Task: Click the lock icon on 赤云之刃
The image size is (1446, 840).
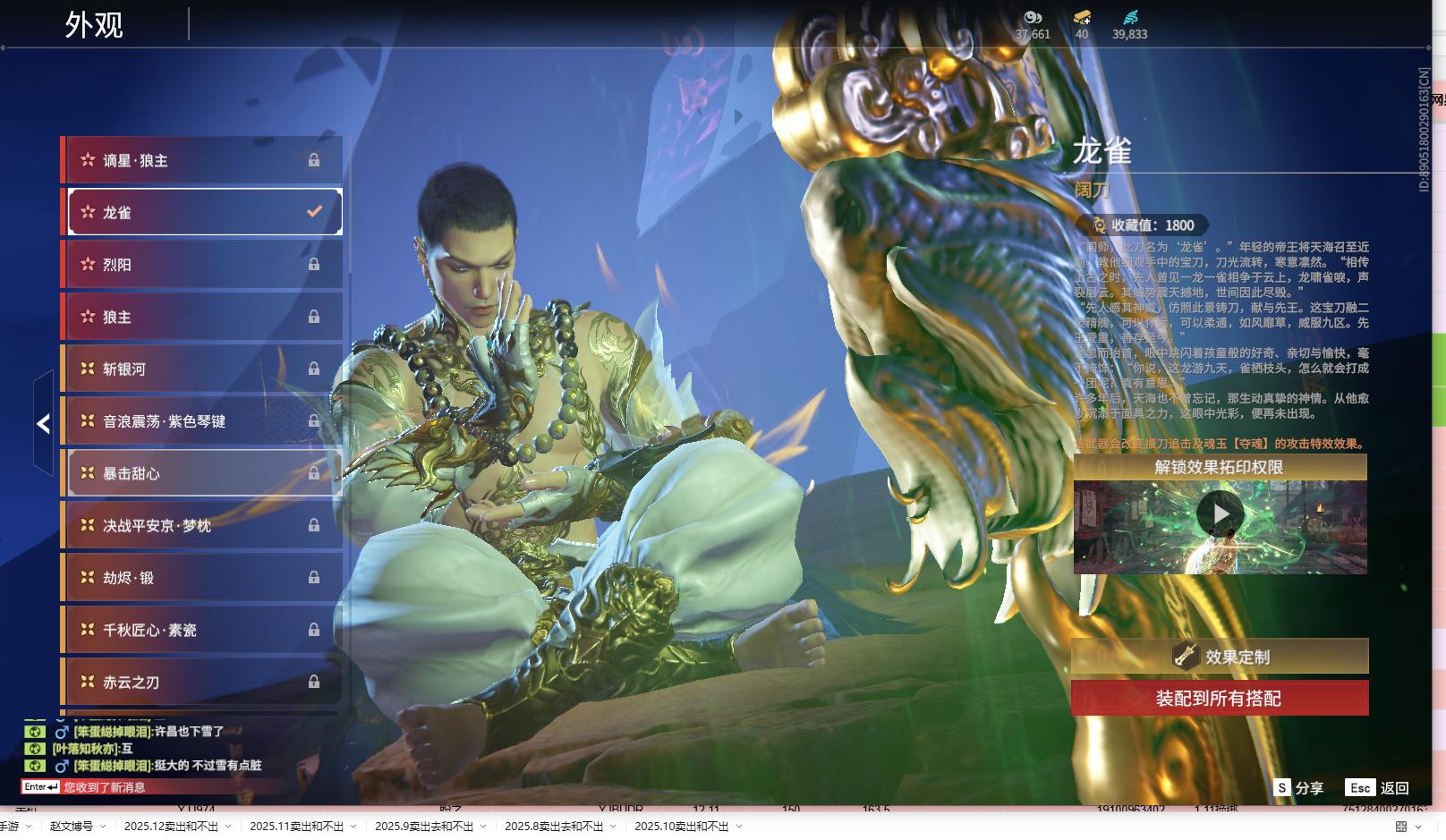Action: (314, 682)
